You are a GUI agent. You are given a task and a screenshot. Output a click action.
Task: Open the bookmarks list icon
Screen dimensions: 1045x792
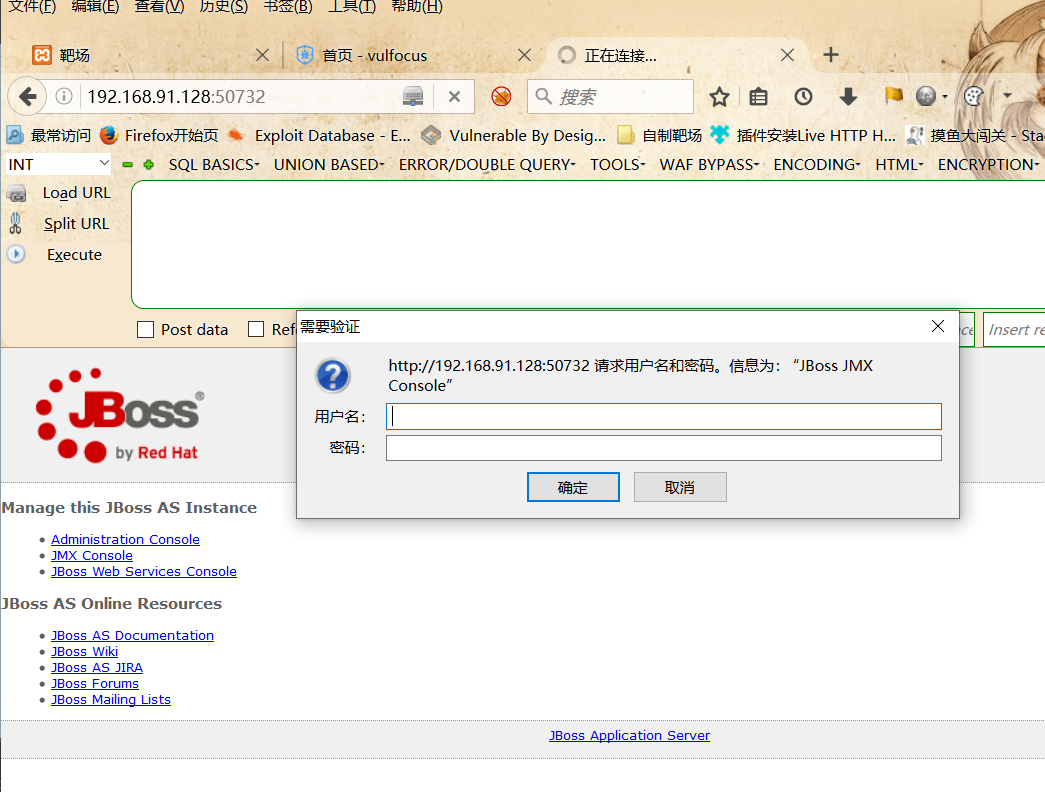(758, 97)
